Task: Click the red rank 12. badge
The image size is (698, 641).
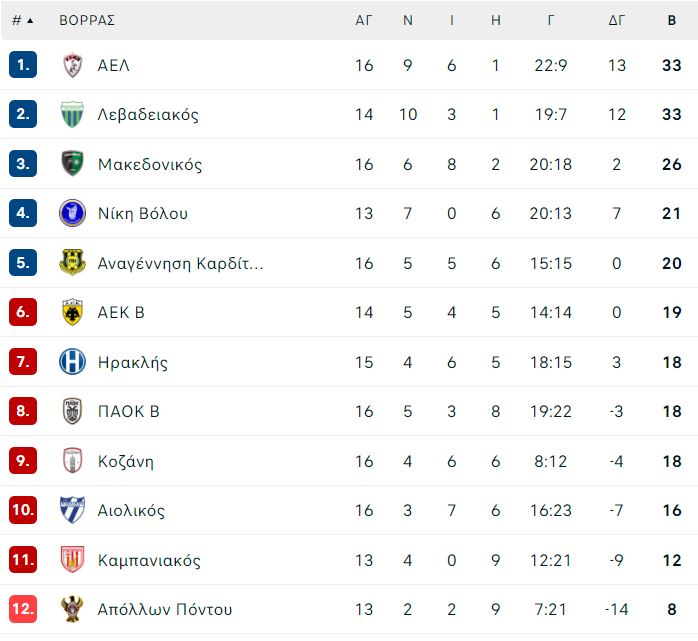Action: click(x=23, y=609)
